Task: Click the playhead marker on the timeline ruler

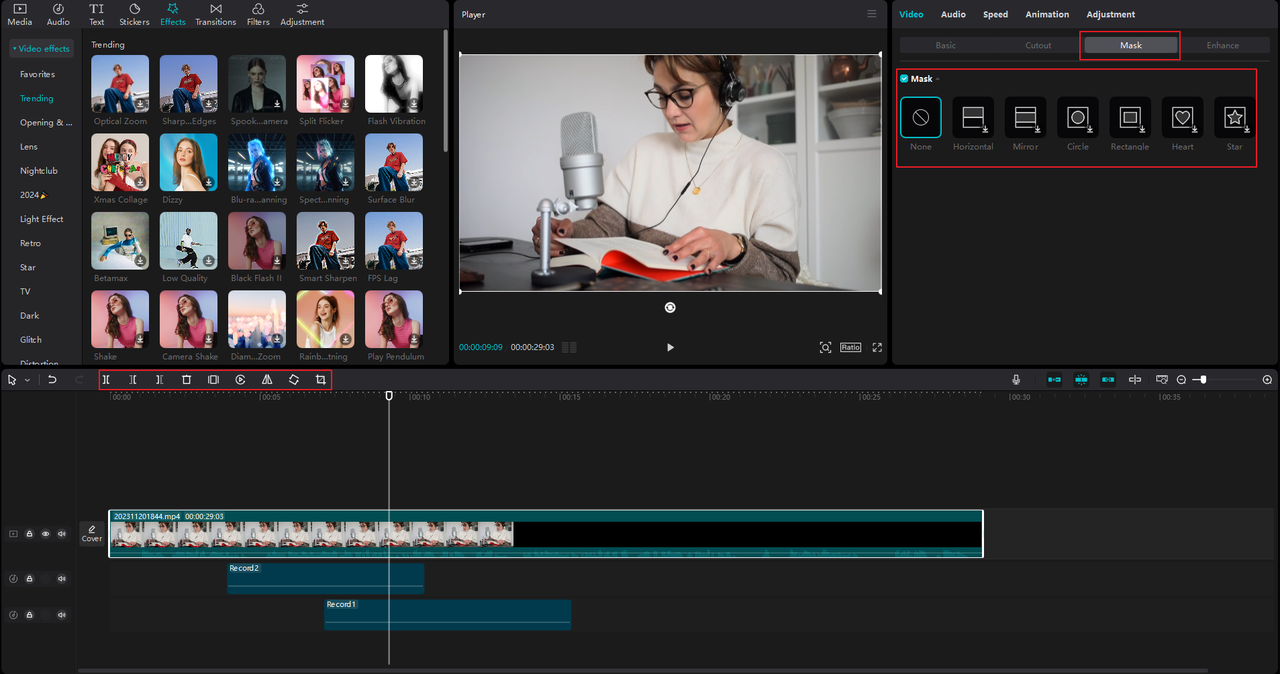Action: pyautogui.click(x=389, y=396)
